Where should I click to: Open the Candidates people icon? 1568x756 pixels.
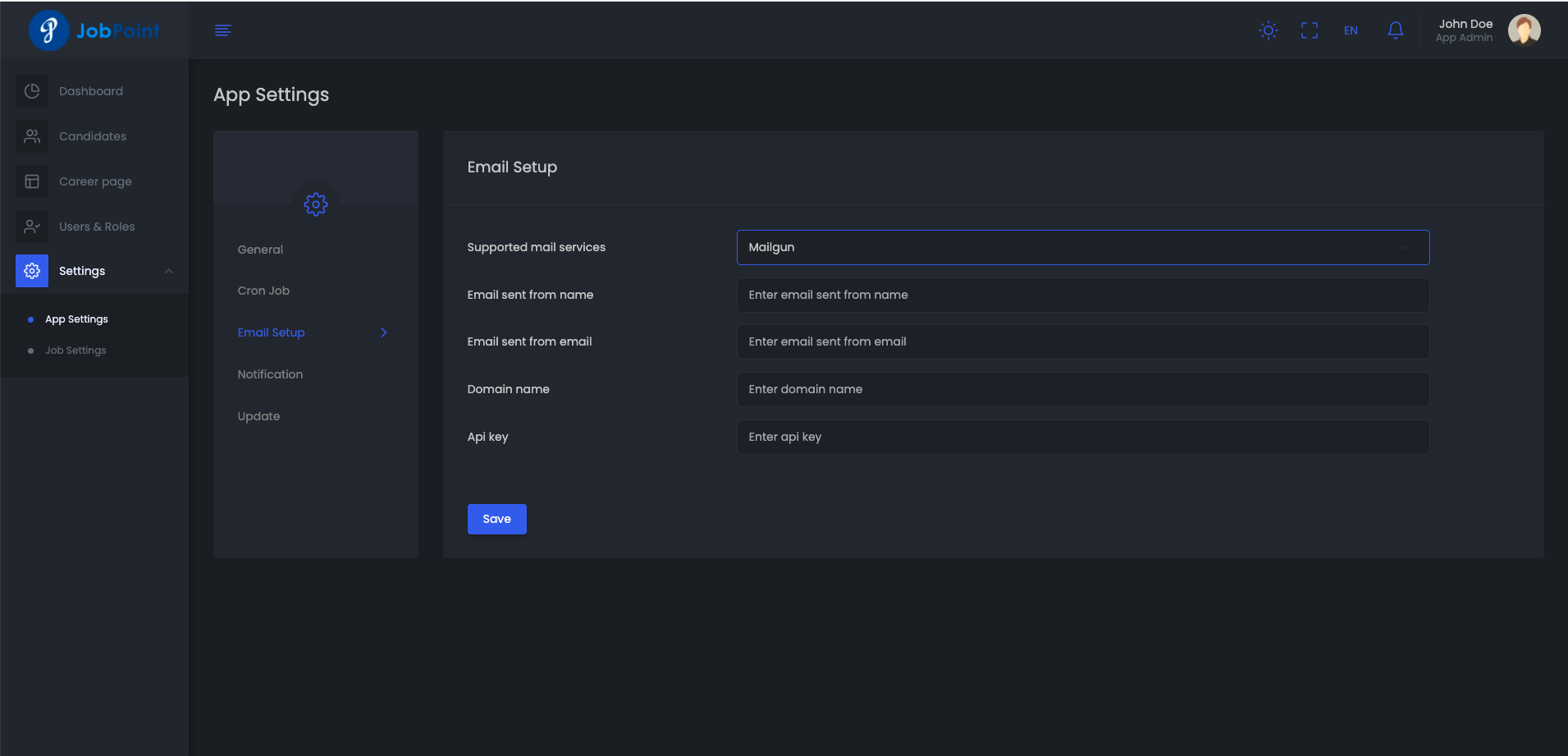32,136
